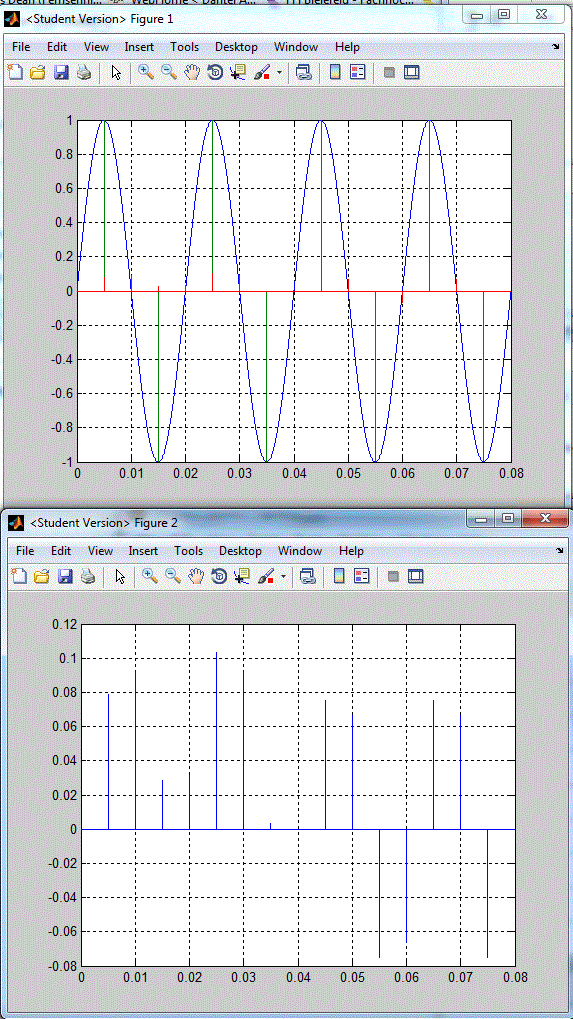Open the Tools menu in Figure 1

coord(185,47)
